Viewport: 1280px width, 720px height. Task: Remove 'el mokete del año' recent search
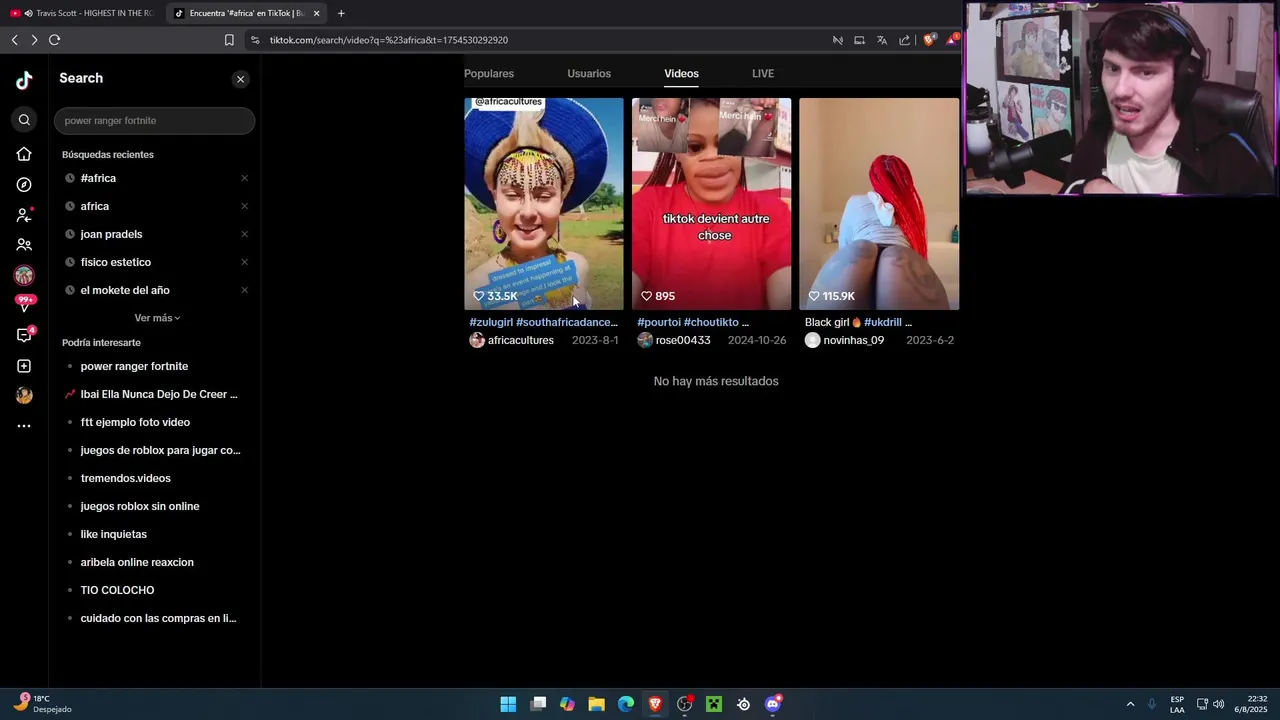[x=244, y=290]
